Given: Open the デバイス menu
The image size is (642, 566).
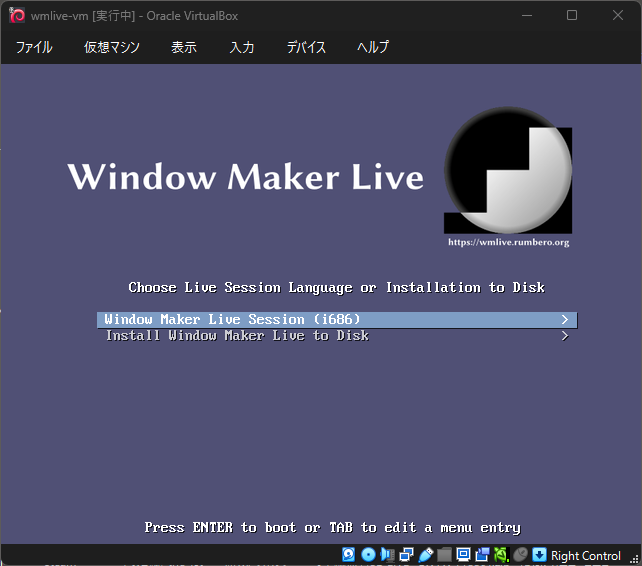Looking at the screenshot, I should pyautogui.click(x=306, y=47).
